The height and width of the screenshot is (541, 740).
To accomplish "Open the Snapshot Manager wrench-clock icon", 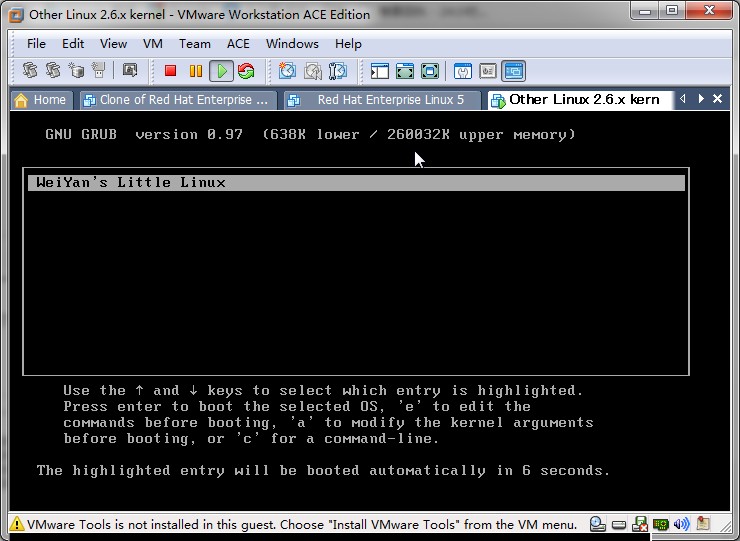I will pos(337,71).
